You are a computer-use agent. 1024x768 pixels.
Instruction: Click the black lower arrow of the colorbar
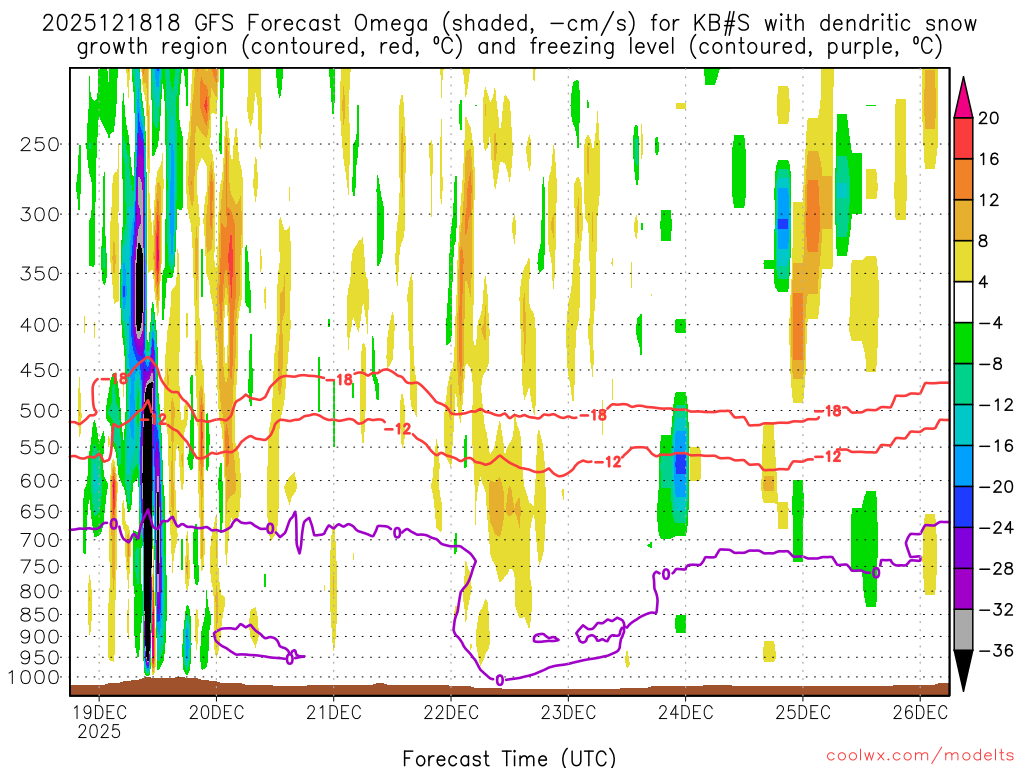pyautogui.click(x=963, y=671)
